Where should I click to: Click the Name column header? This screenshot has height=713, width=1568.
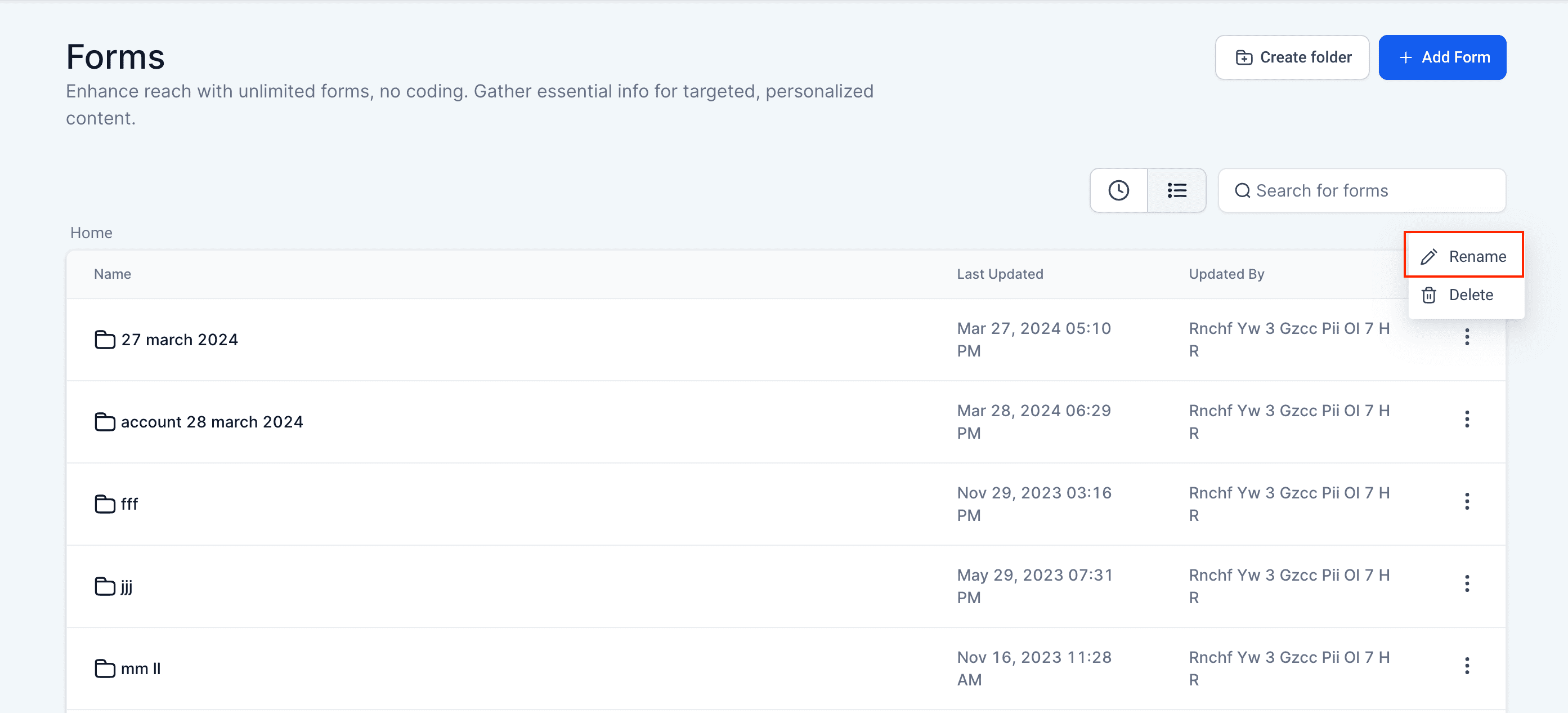click(x=113, y=274)
